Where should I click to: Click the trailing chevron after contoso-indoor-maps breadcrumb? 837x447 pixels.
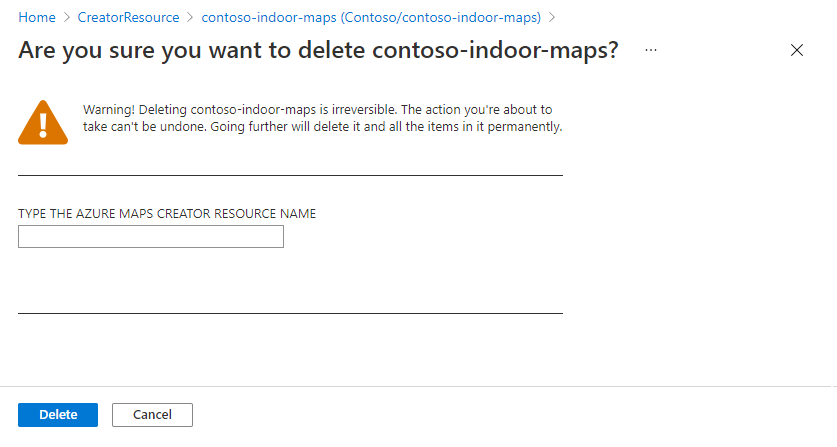[x=552, y=18]
